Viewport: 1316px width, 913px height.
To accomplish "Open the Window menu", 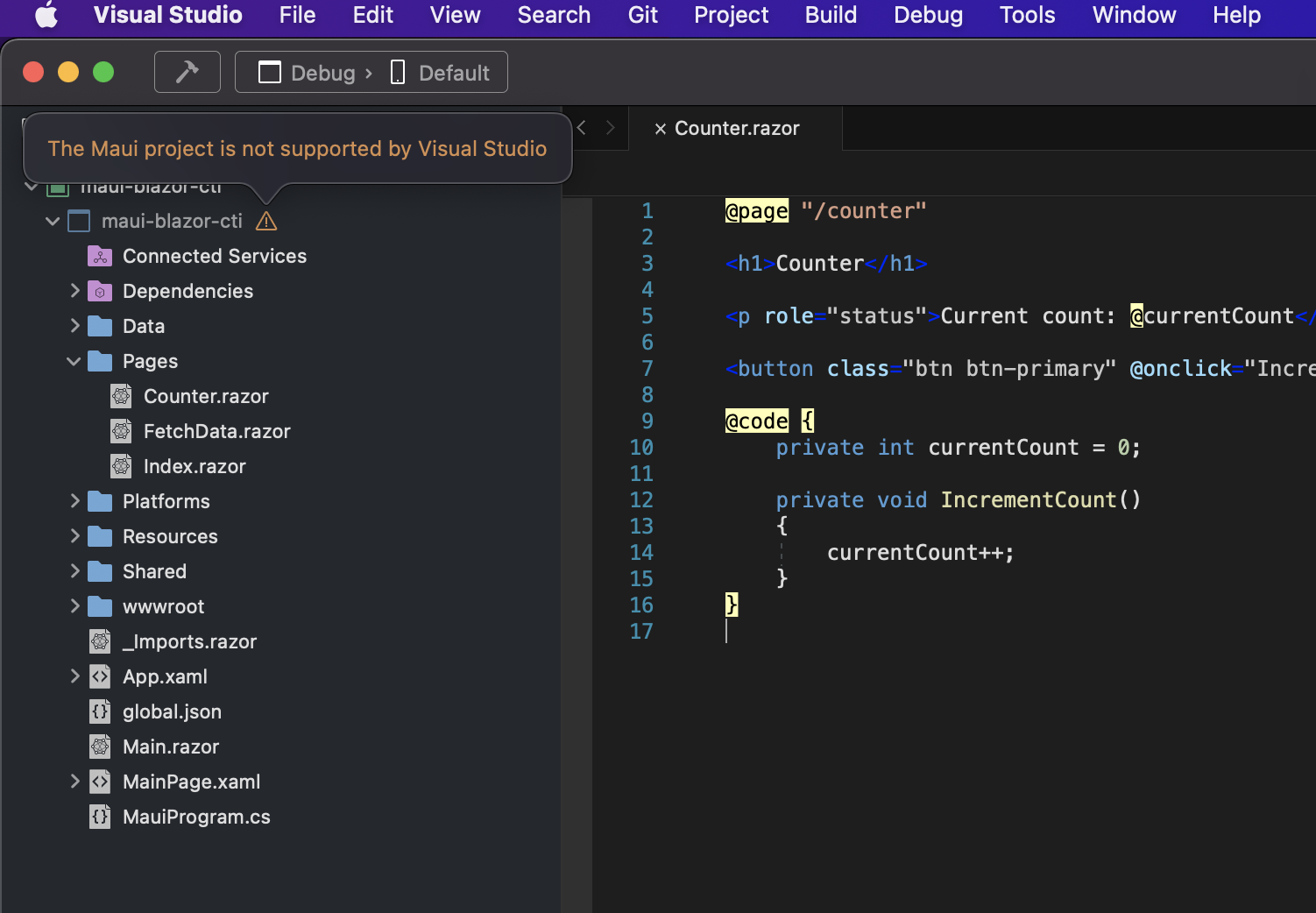I will (x=1134, y=15).
